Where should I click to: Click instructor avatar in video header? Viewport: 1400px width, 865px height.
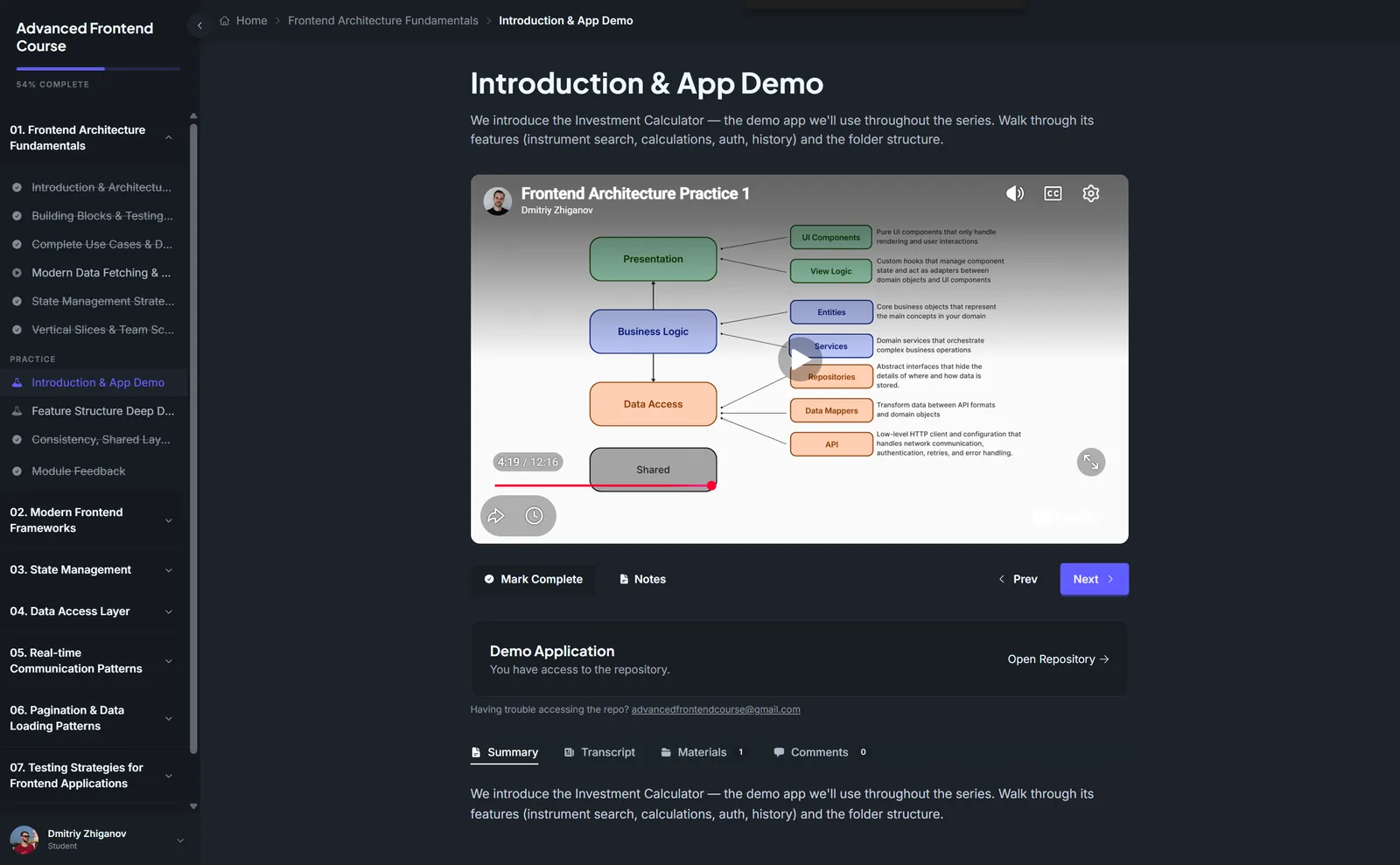[498, 201]
